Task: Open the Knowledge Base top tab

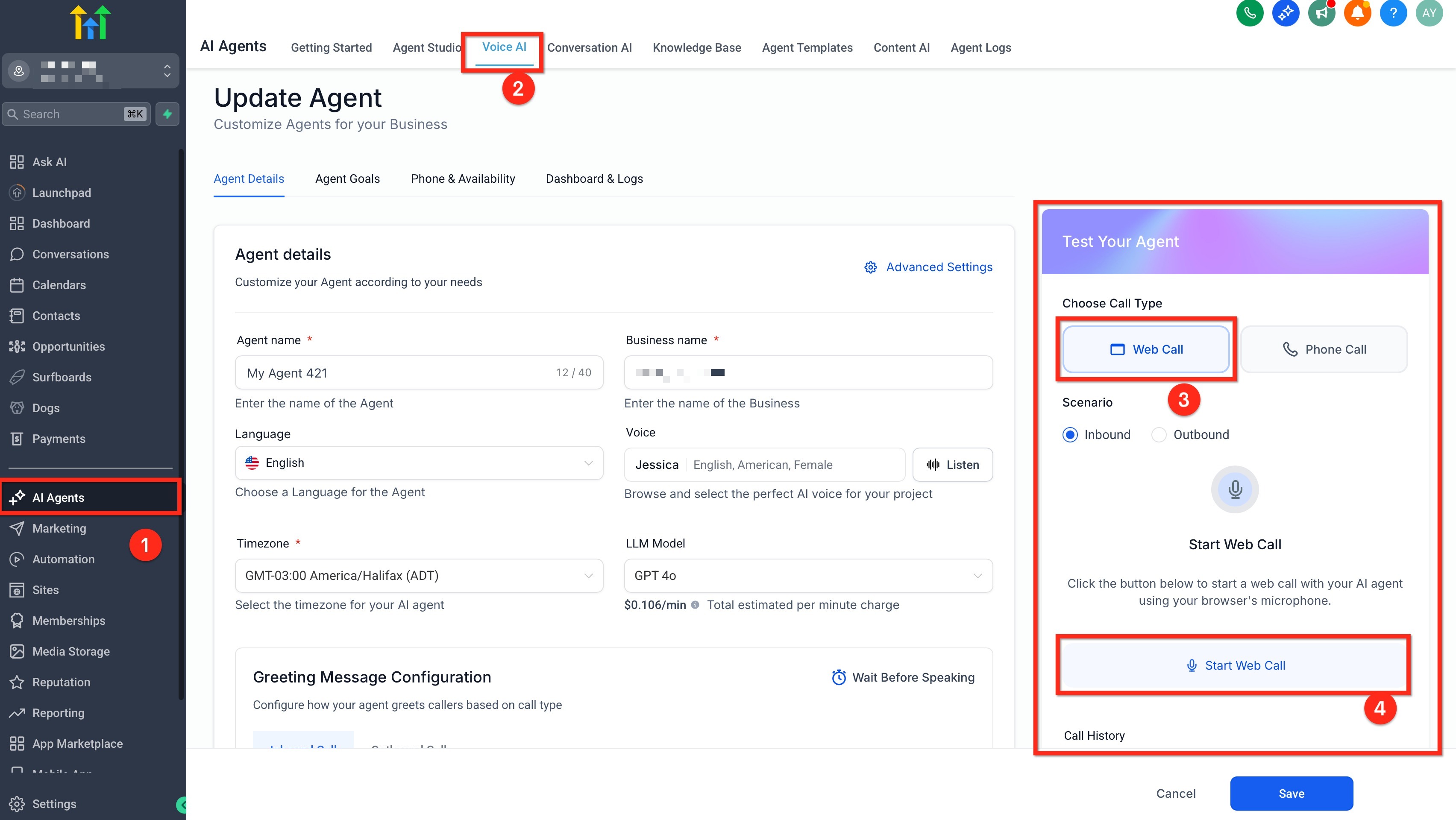Action: click(x=696, y=47)
